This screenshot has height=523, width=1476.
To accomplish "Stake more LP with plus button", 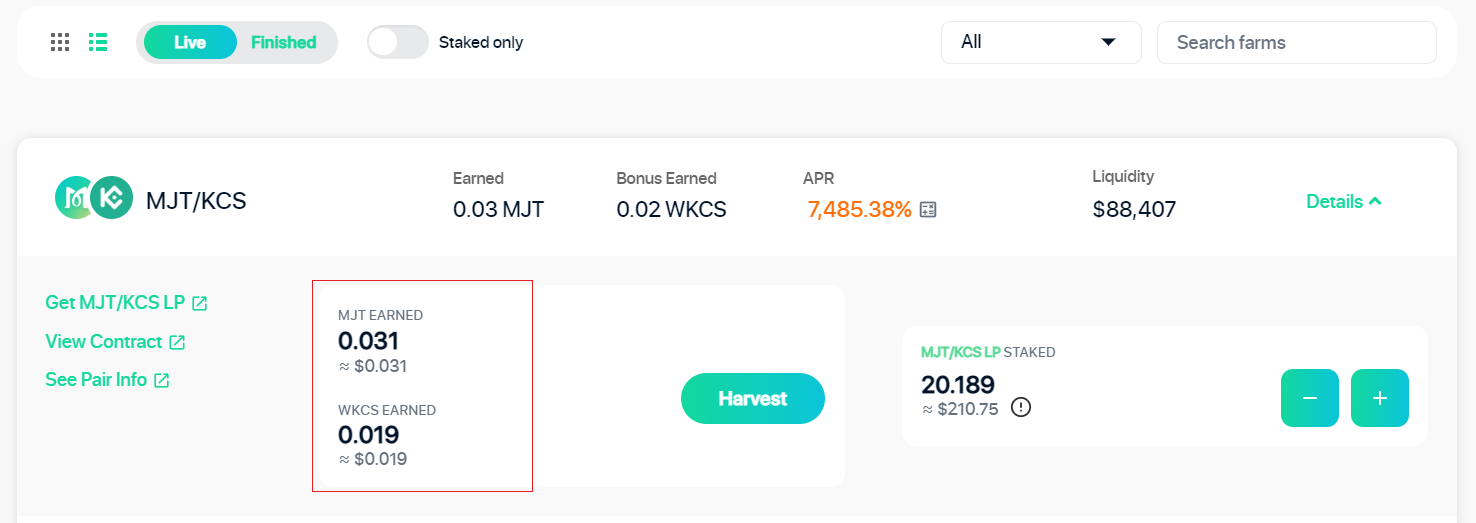I will (x=1380, y=398).
